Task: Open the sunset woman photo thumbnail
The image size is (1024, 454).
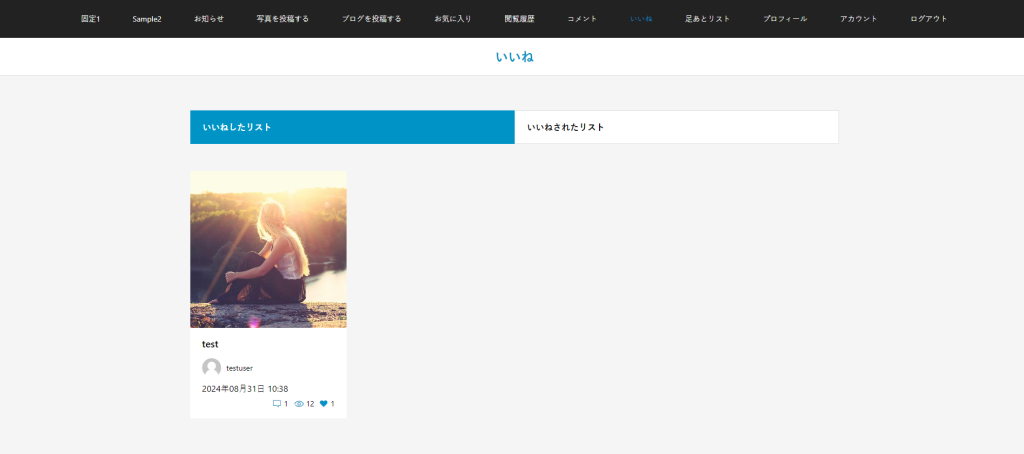Action: pos(268,249)
